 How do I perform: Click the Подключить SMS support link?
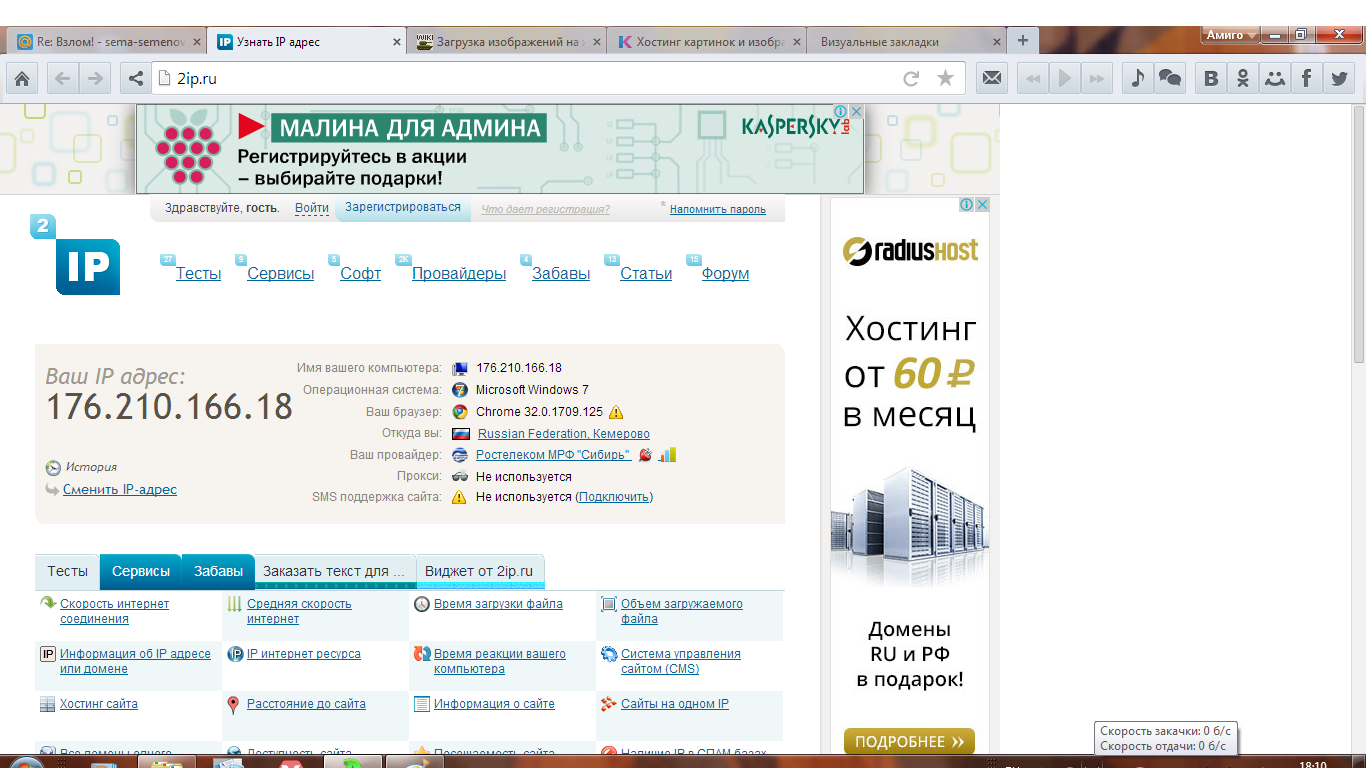[614, 497]
